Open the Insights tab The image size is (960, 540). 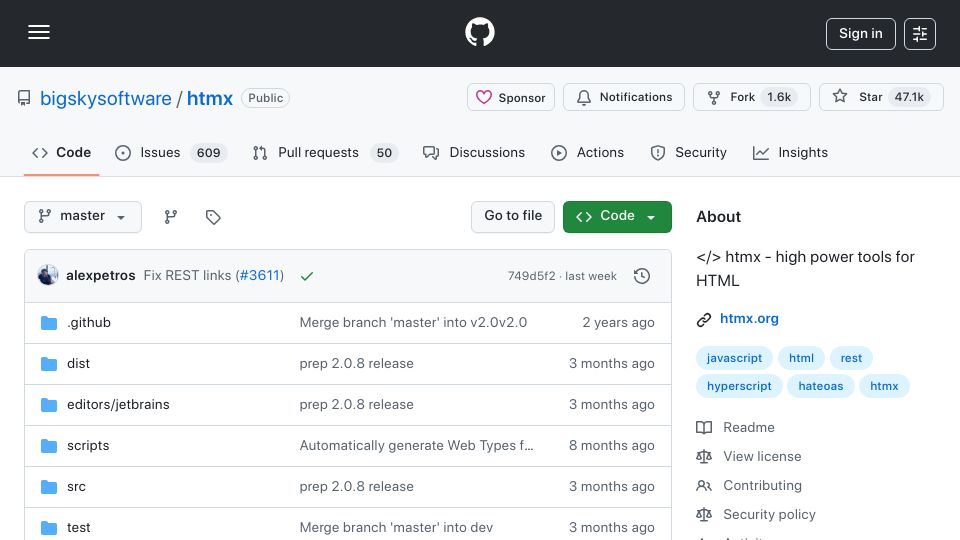point(790,152)
